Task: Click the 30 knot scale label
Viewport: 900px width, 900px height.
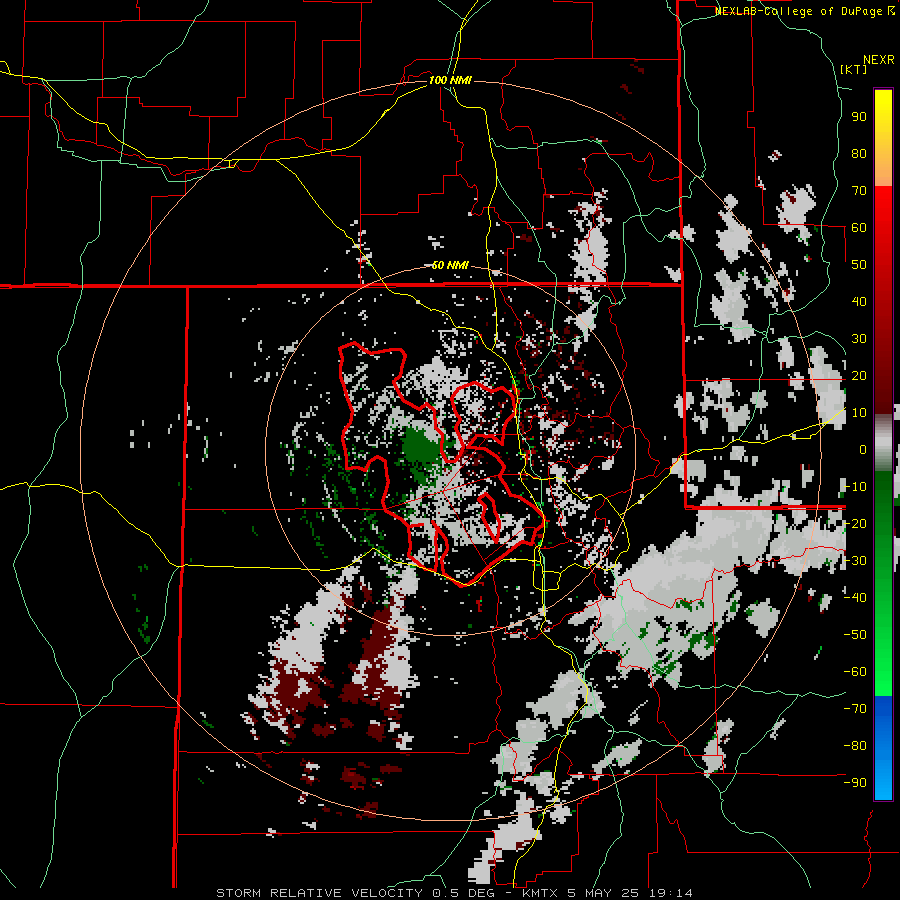Action: pyautogui.click(x=859, y=339)
